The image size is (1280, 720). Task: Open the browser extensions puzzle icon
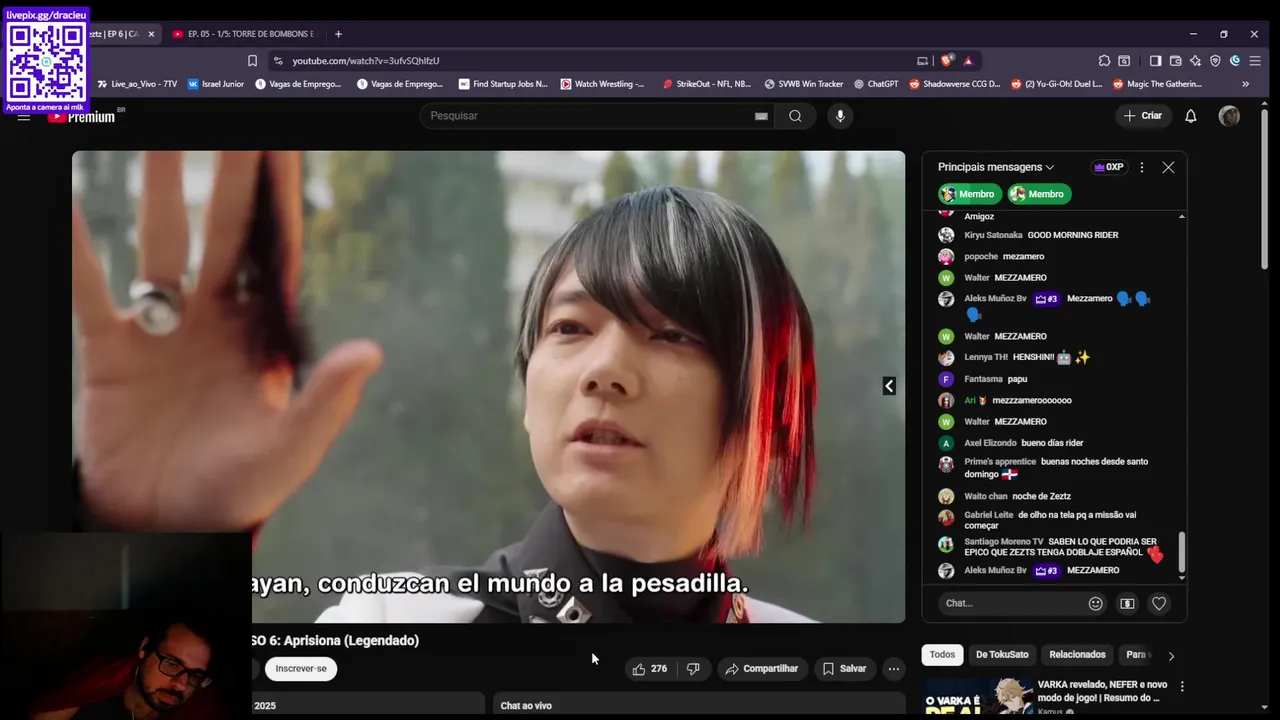point(1104,60)
